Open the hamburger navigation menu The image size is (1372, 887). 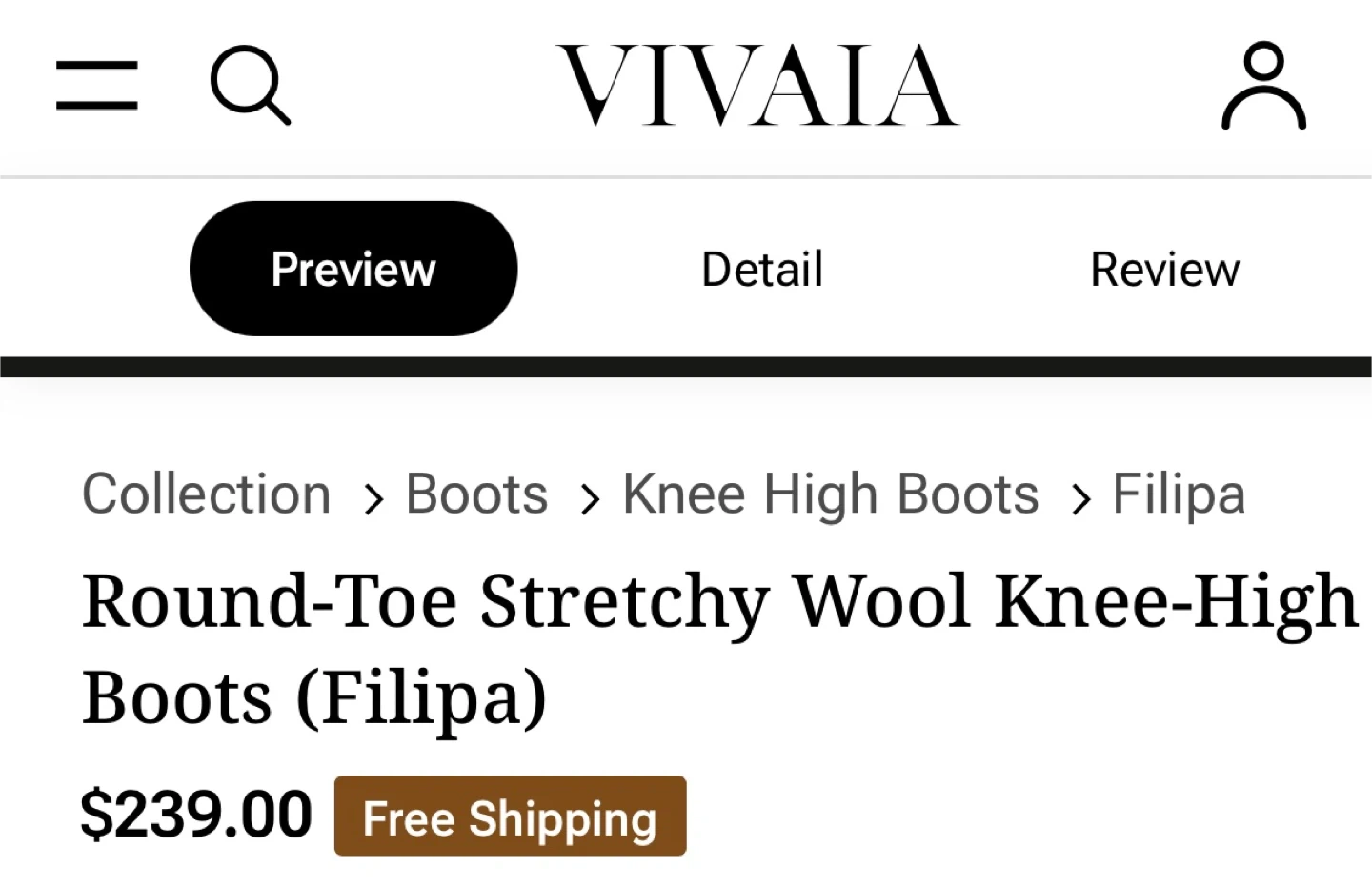pos(96,86)
